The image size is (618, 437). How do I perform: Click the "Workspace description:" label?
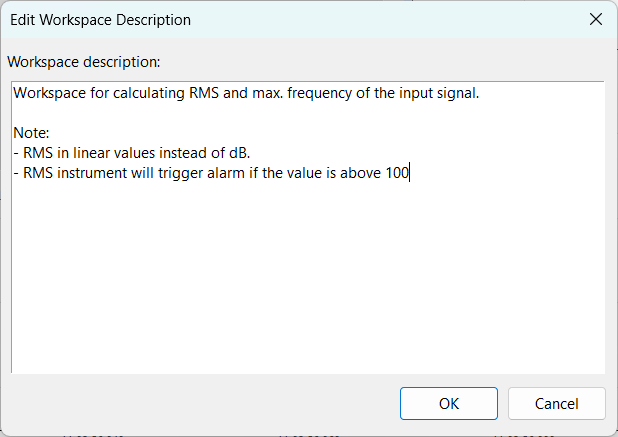pyautogui.click(x=83, y=62)
